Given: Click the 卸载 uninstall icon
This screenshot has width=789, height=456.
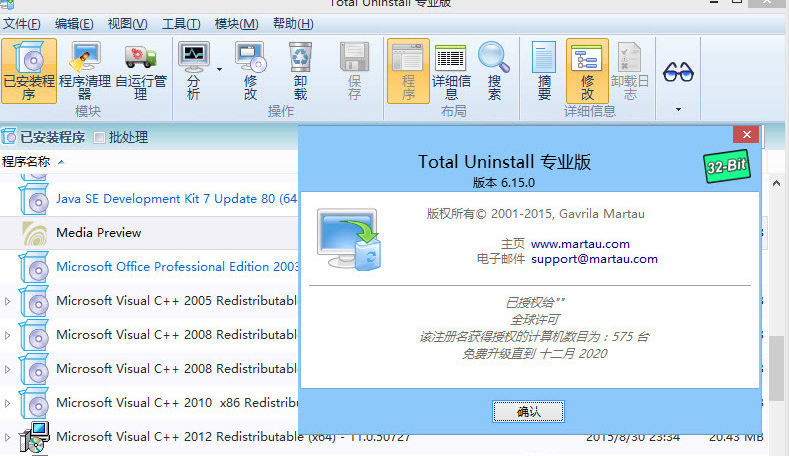Looking at the screenshot, I should [300, 71].
